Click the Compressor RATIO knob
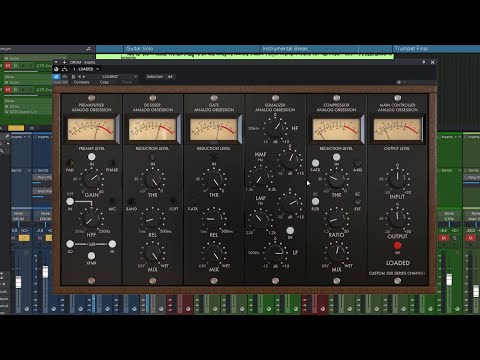Image resolution: width=480 pixels, height=360 pixels. 336,219
